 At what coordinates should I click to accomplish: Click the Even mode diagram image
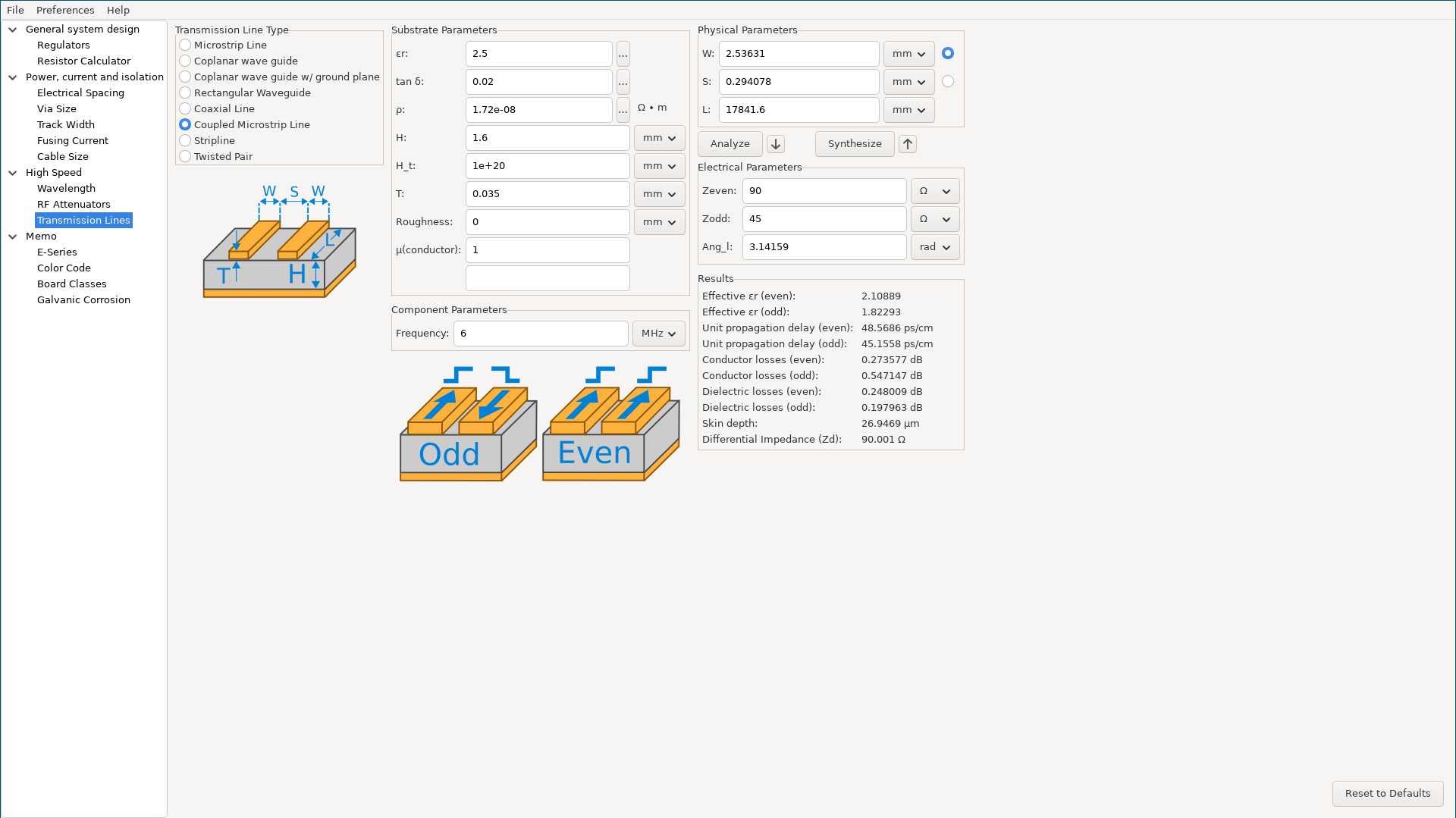point(610,425)
